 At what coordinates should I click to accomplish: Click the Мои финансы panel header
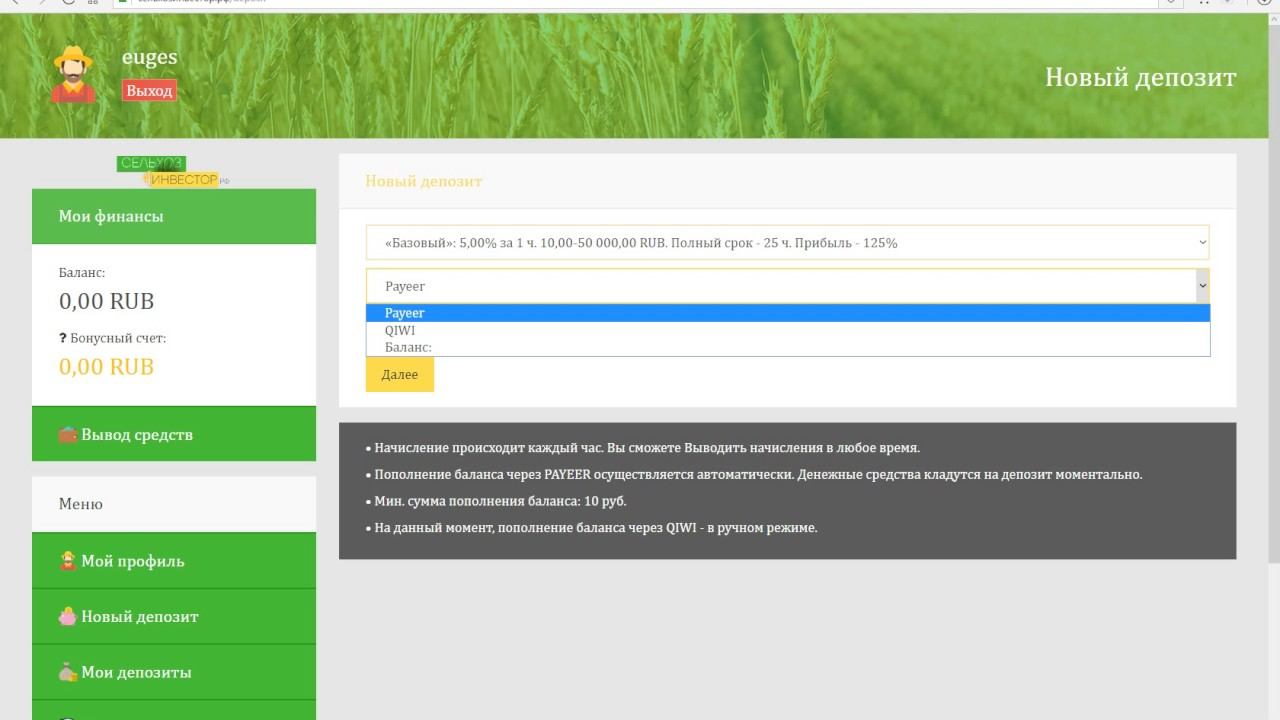click(x=174, y=216)
